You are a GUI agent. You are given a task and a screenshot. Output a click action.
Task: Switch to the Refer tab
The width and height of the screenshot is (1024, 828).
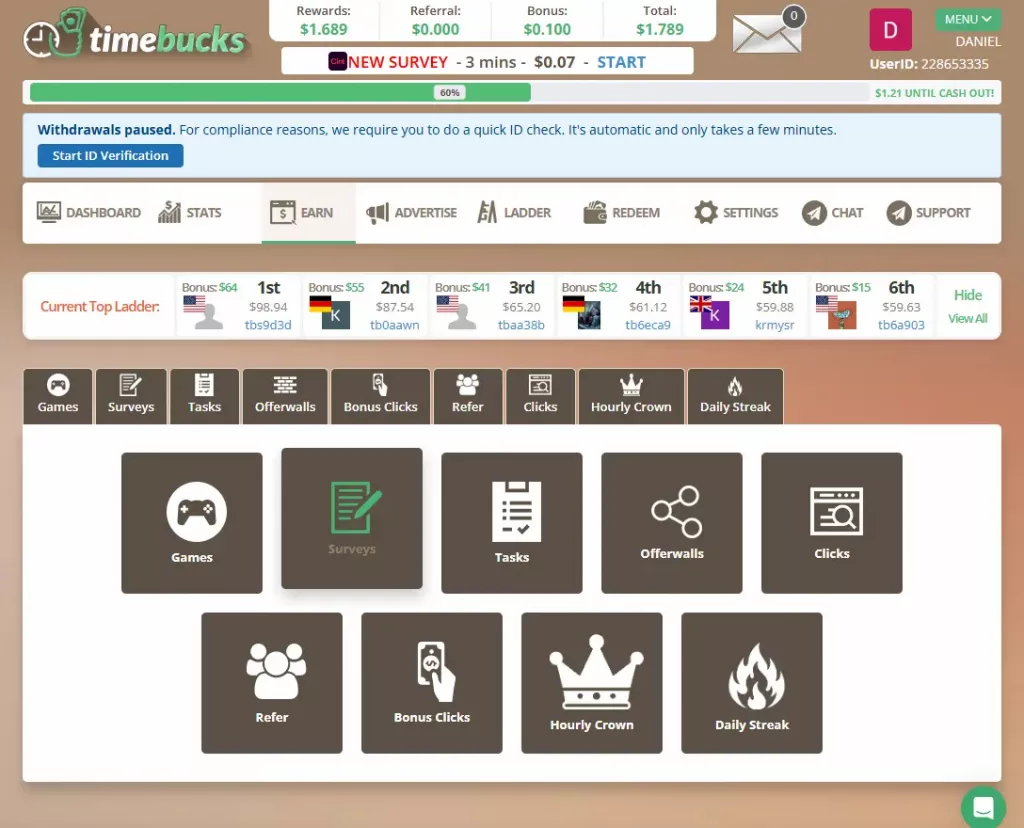point(468,396)
